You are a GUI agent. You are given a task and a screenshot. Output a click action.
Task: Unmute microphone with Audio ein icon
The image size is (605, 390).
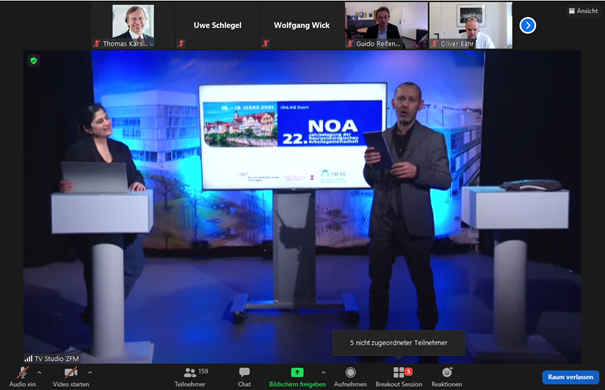(x=23, y=373)
